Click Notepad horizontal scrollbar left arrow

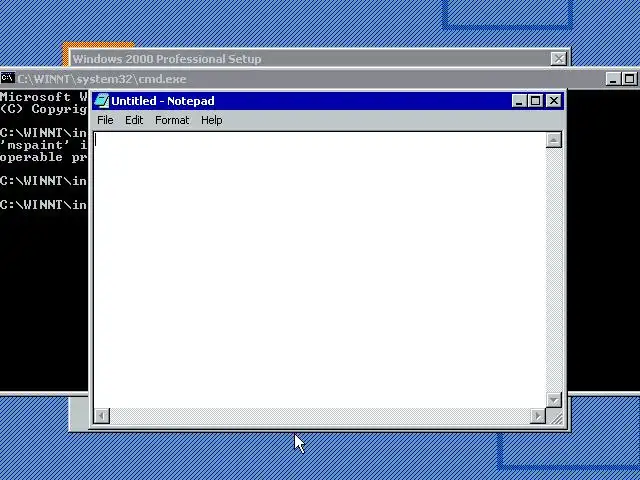[x=102, y=416]
